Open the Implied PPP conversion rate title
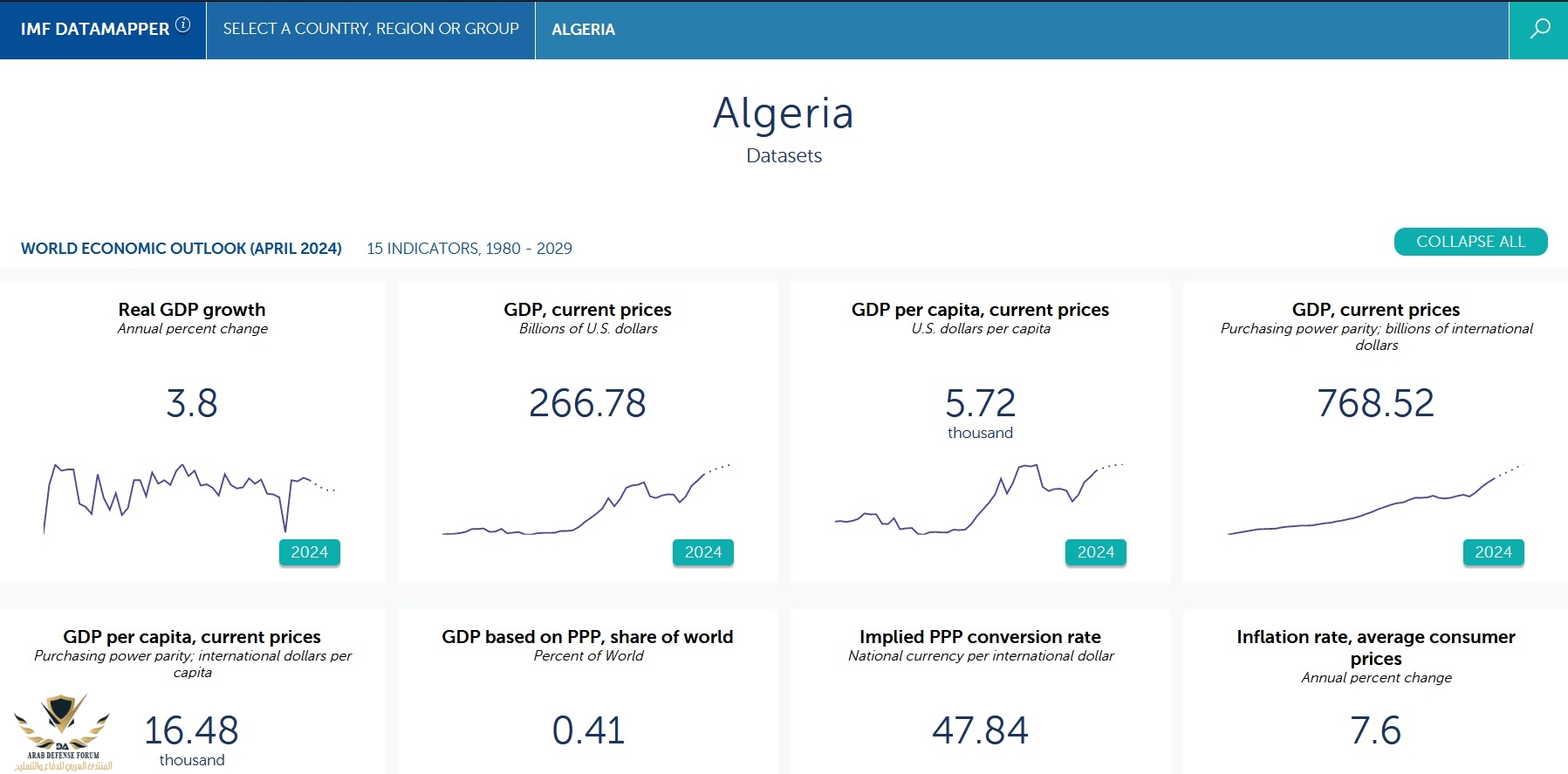The width and height of the screenshot is (1568, 774). [980, 637]
